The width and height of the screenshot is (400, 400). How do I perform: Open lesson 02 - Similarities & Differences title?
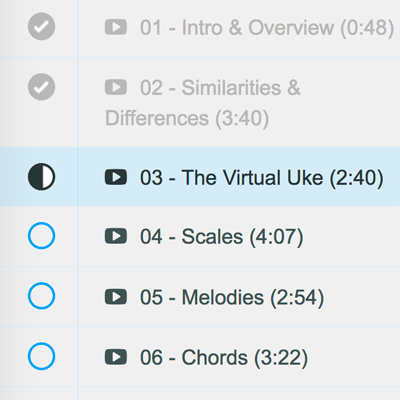pos(203,103)
